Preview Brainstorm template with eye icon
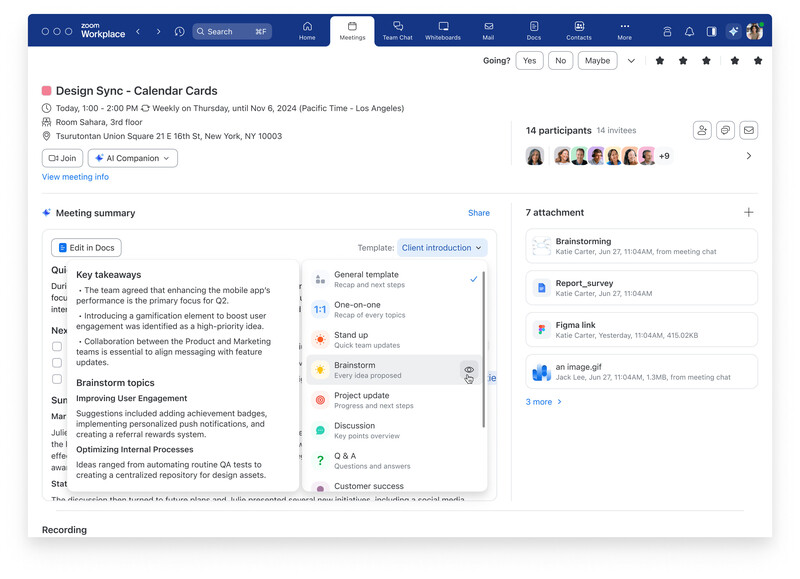The width and height of the screenshot is (800, 579). [468, 370]
